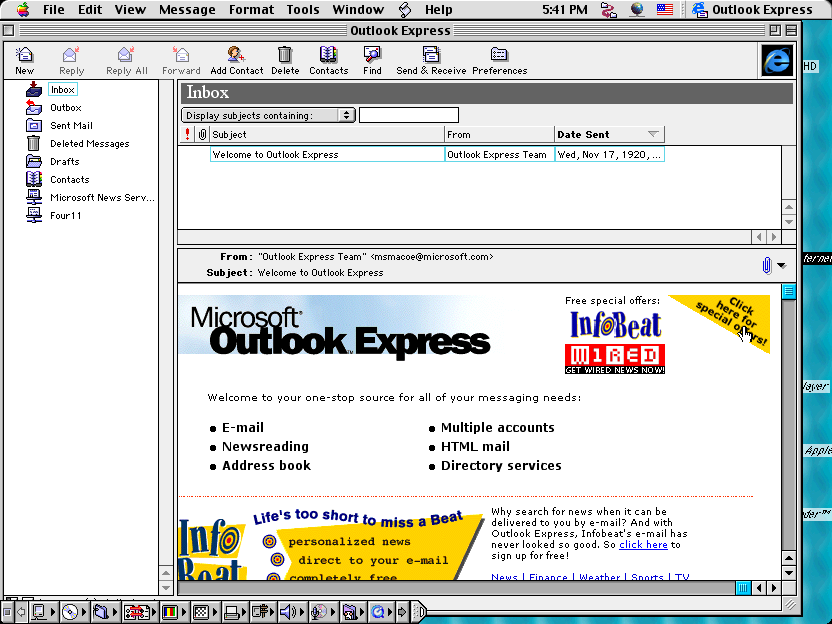Click the preview pane vertical scroll thumb
Screen dimensions: 832x624
click(789, 291)
